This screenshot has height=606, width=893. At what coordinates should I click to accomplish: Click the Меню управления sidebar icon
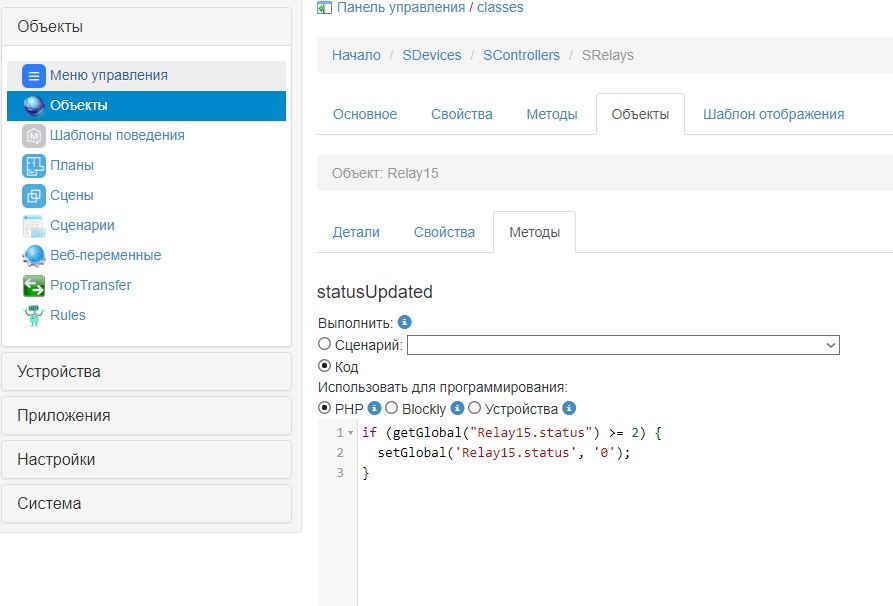click(x=34, y=76)
